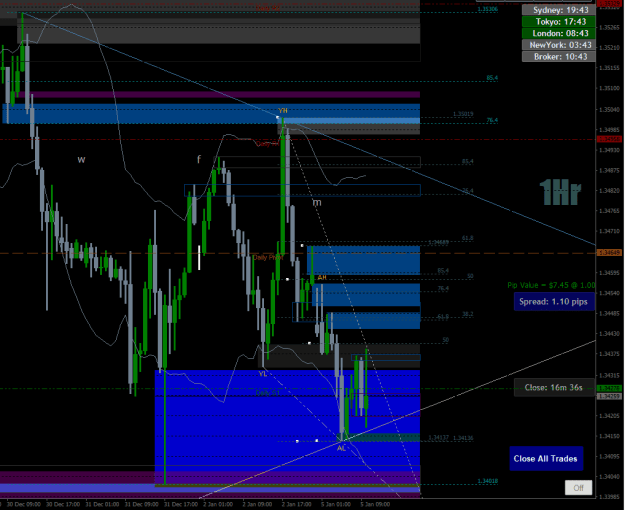
Task: Click the Pip Value text on chart
Action: (x=551, y=285)
